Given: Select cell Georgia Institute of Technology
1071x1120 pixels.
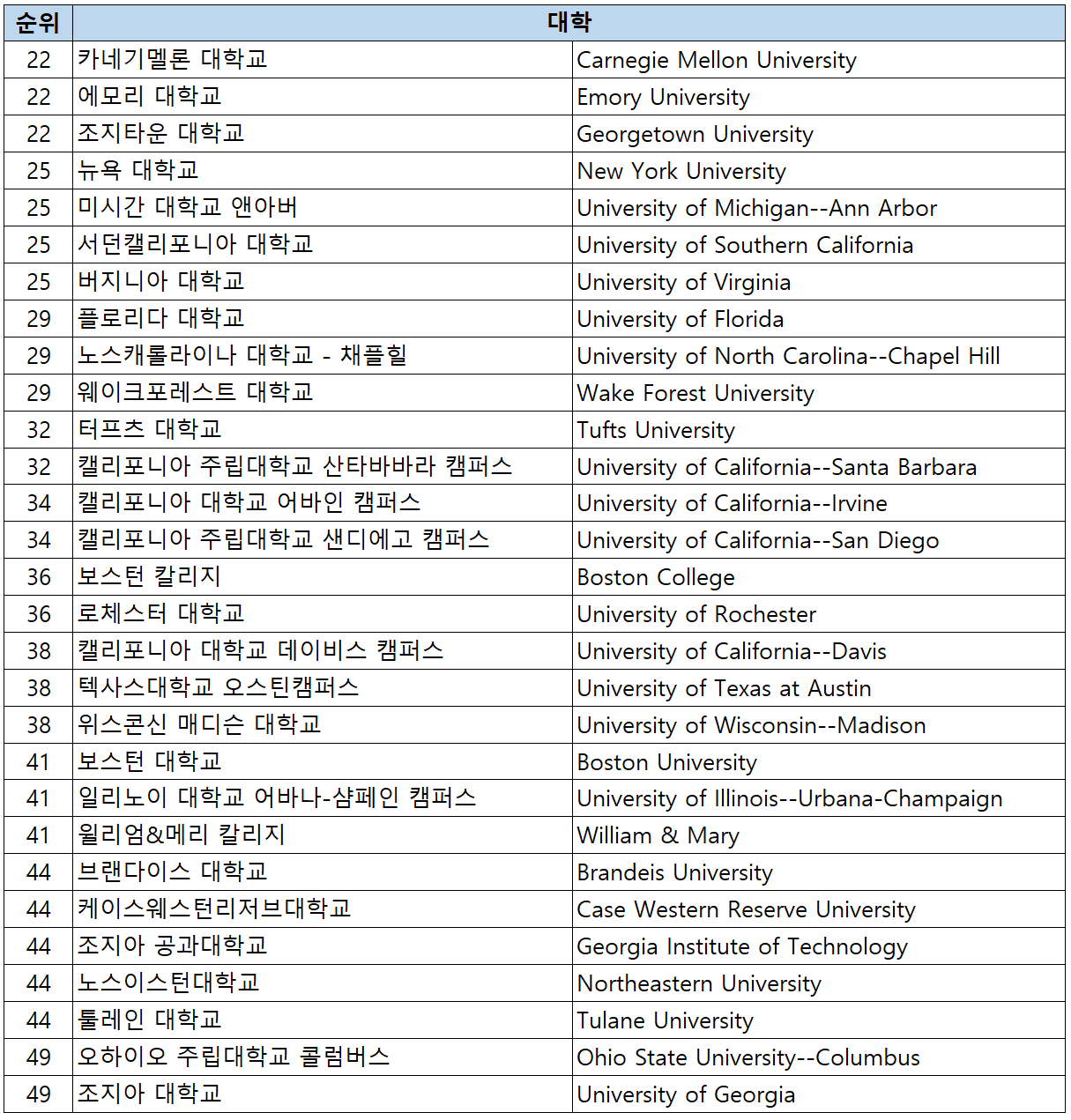Looking at the screenshot, I should (819, 946).
